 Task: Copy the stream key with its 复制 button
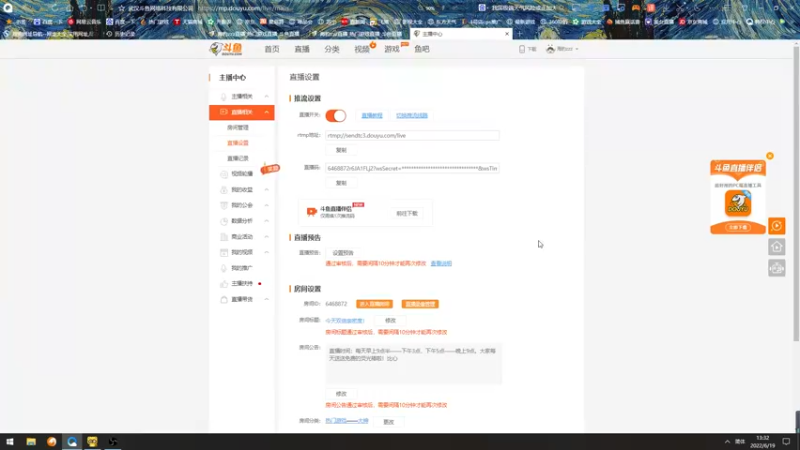pos(341,183)
